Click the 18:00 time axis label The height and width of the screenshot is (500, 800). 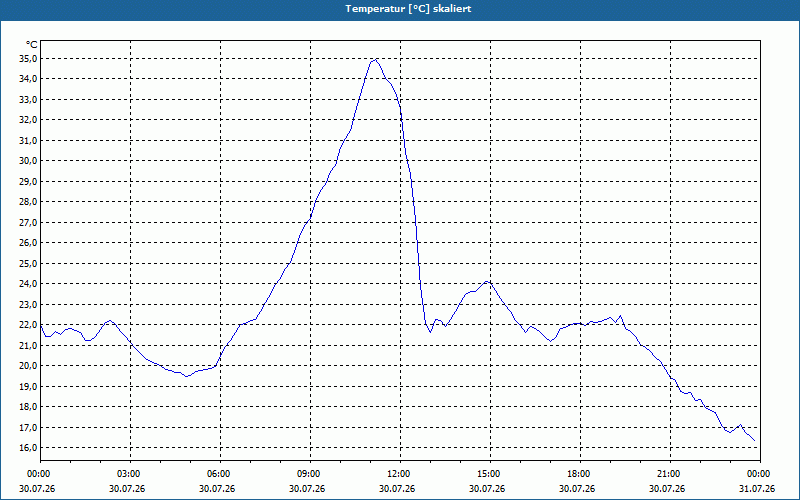(580, 474)
